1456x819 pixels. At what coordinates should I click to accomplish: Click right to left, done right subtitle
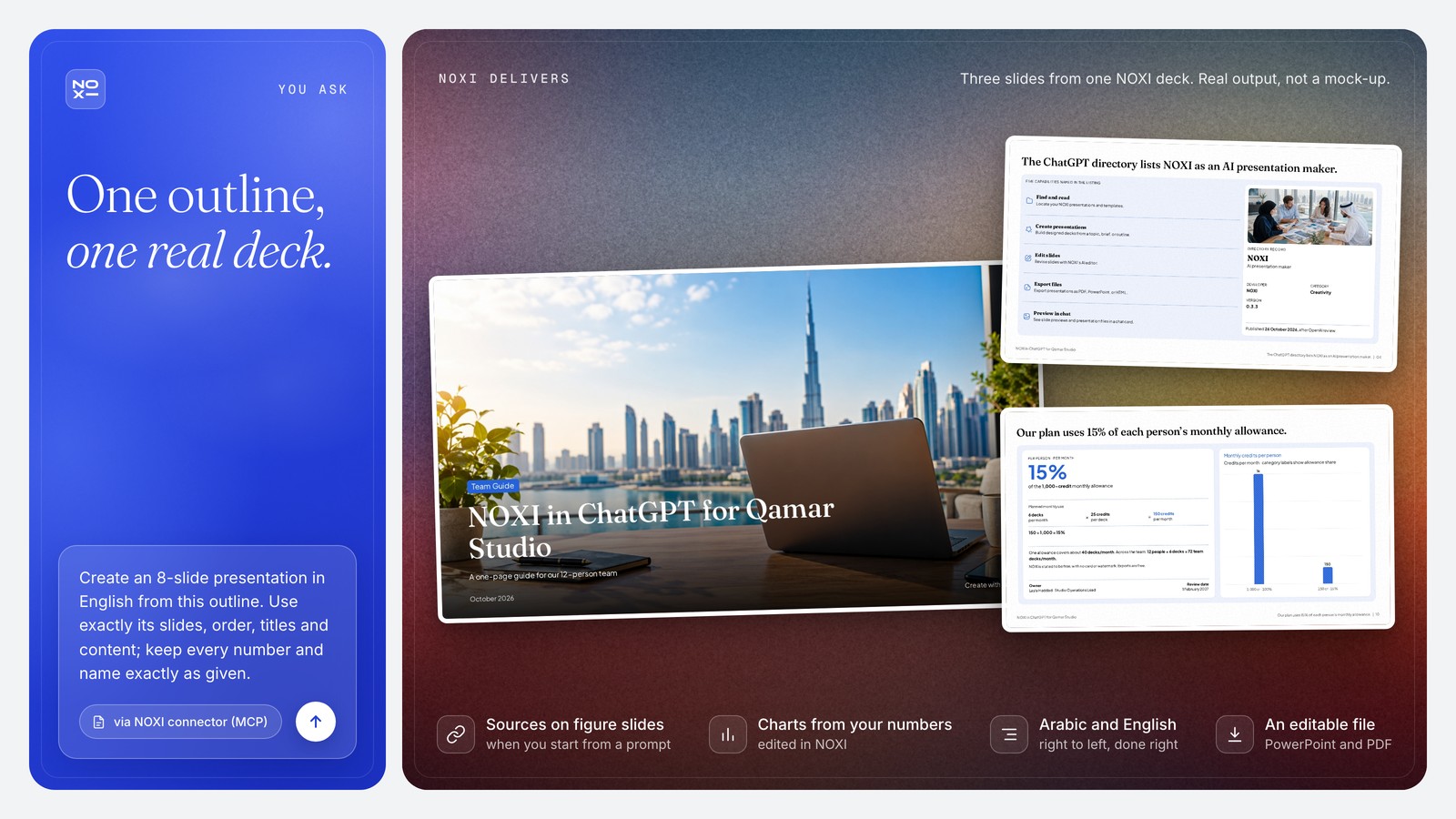click(x=1108, y=744)
